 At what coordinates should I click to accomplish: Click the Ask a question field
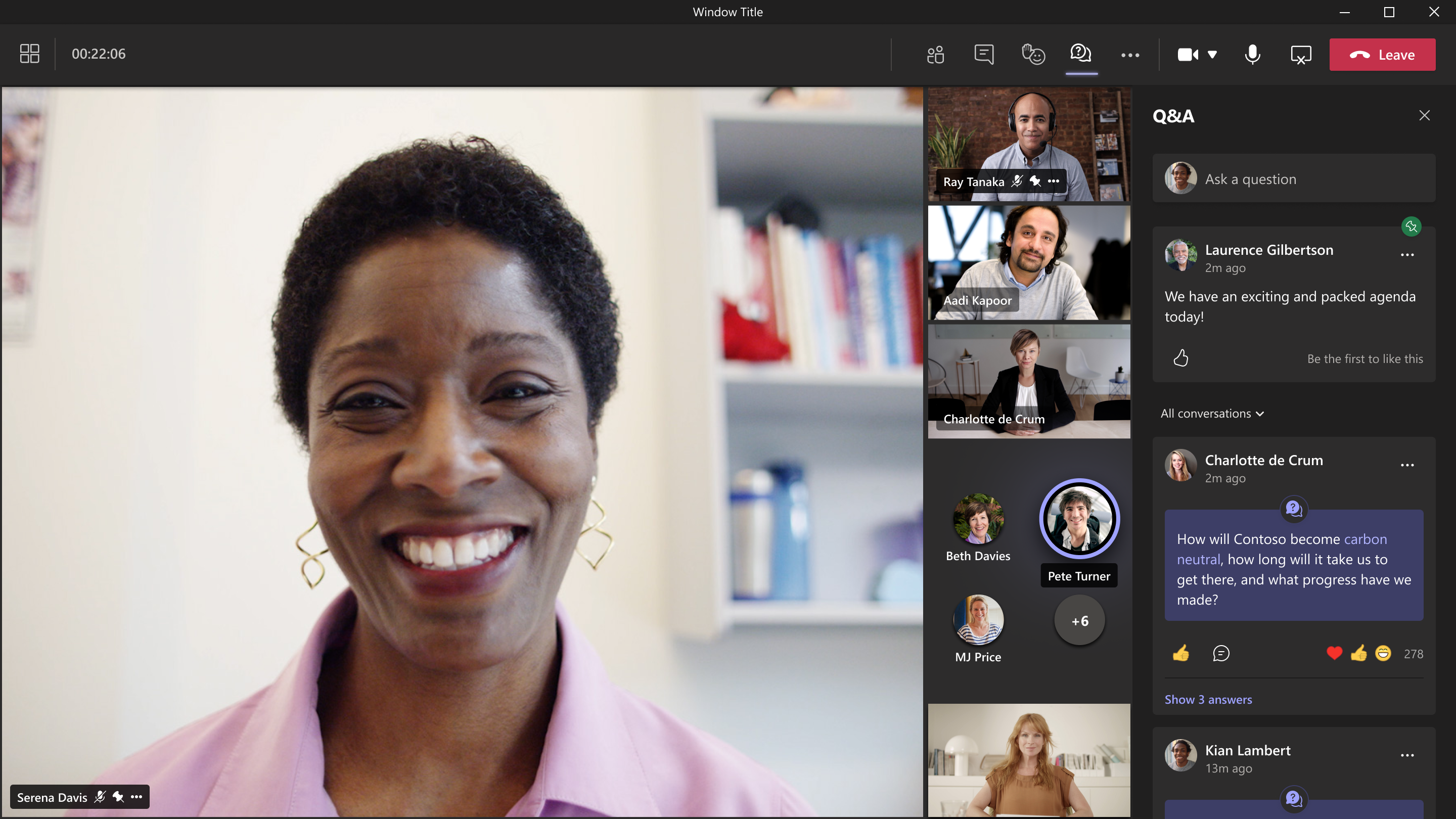click(1294, 178)
